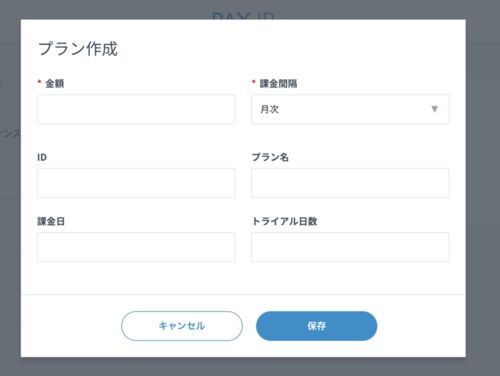Focus the ID input field
The image size is (500, 376).
[136, 183]
